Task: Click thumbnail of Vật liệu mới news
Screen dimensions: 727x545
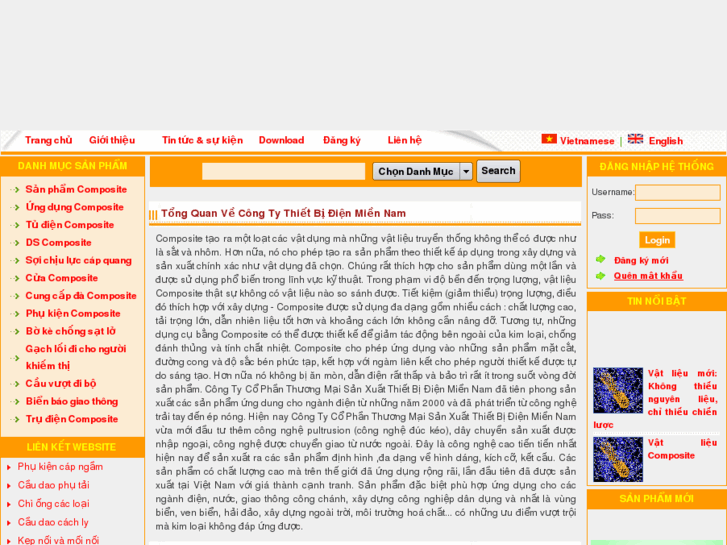Action: click(618, 391)
